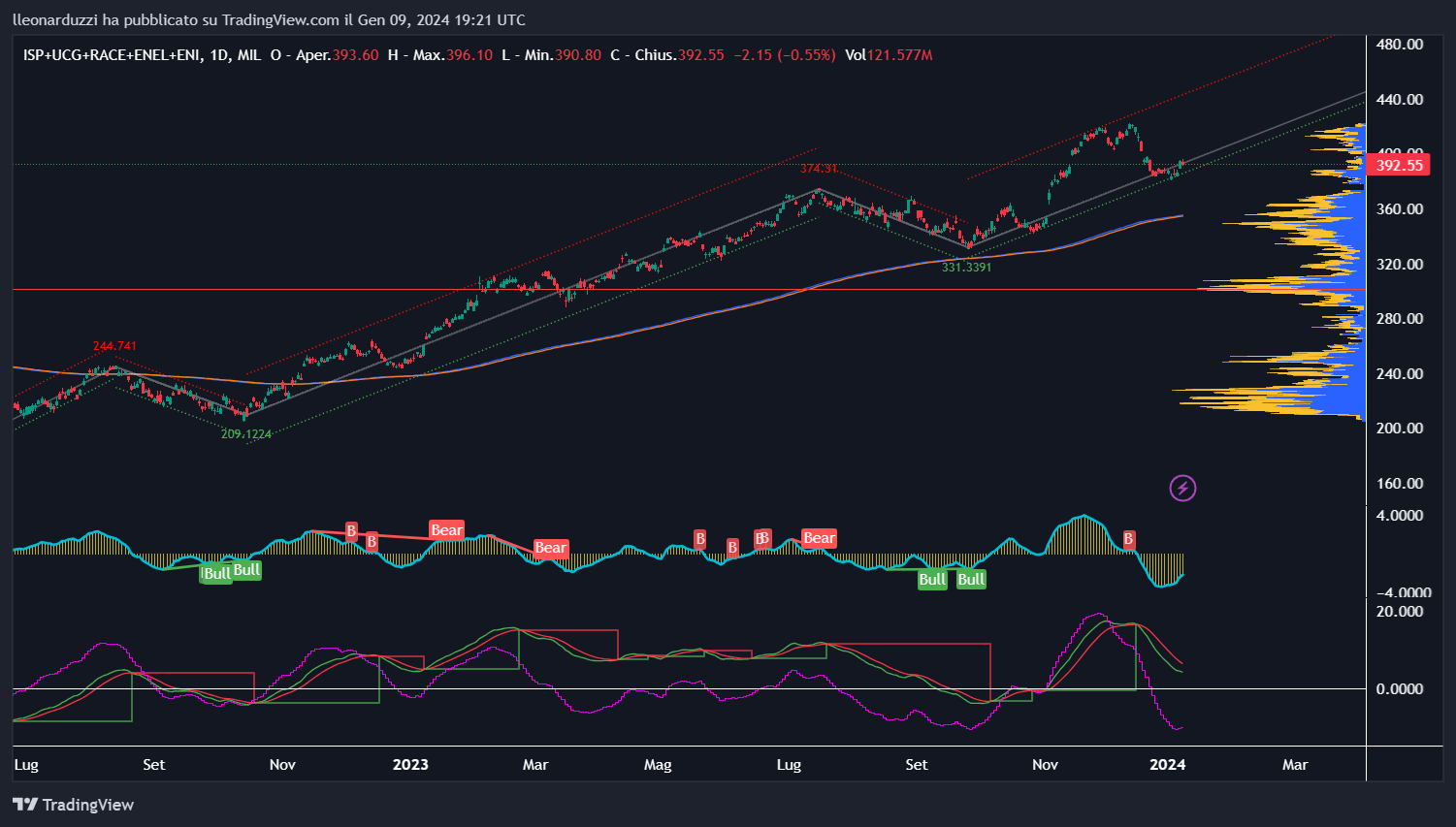Click the low value 390.80
This screenshot has width=1456, height=827.
click(578, 55)
